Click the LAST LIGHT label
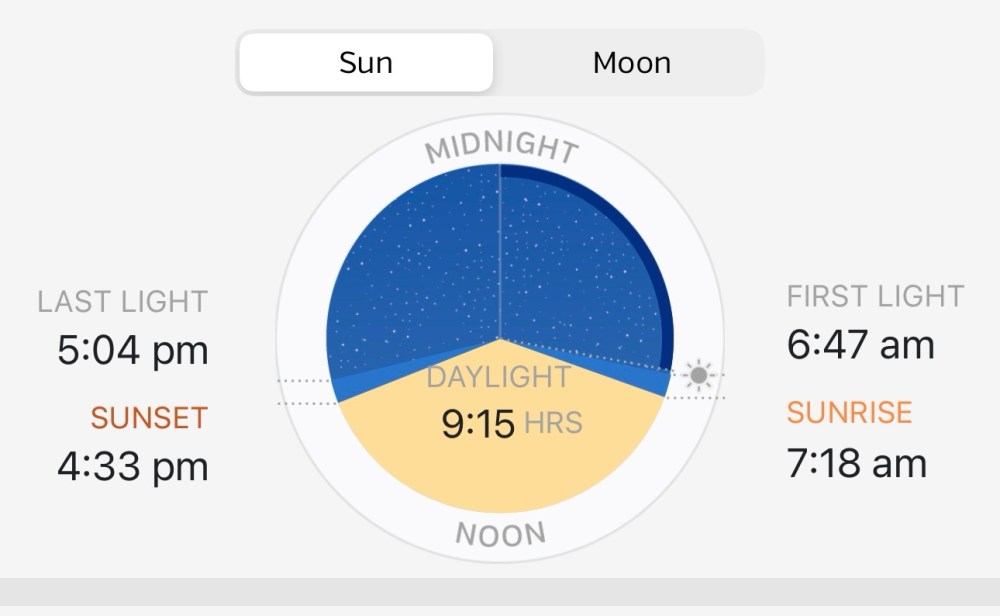The height and width of the screenshot is (616, 1000). (122, 302)
